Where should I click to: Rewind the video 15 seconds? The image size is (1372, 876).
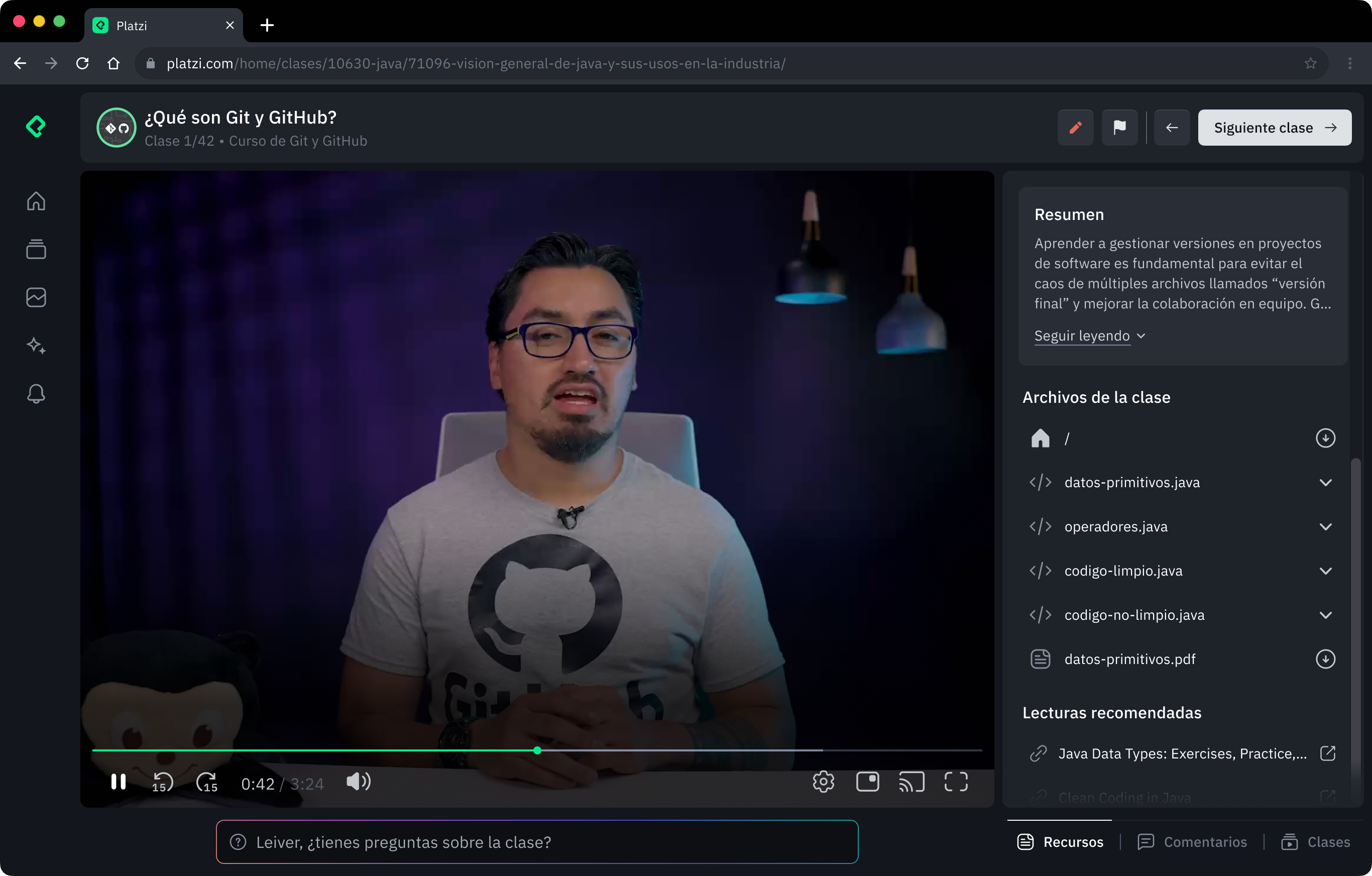pyautogui.click(x=162, y=782)
